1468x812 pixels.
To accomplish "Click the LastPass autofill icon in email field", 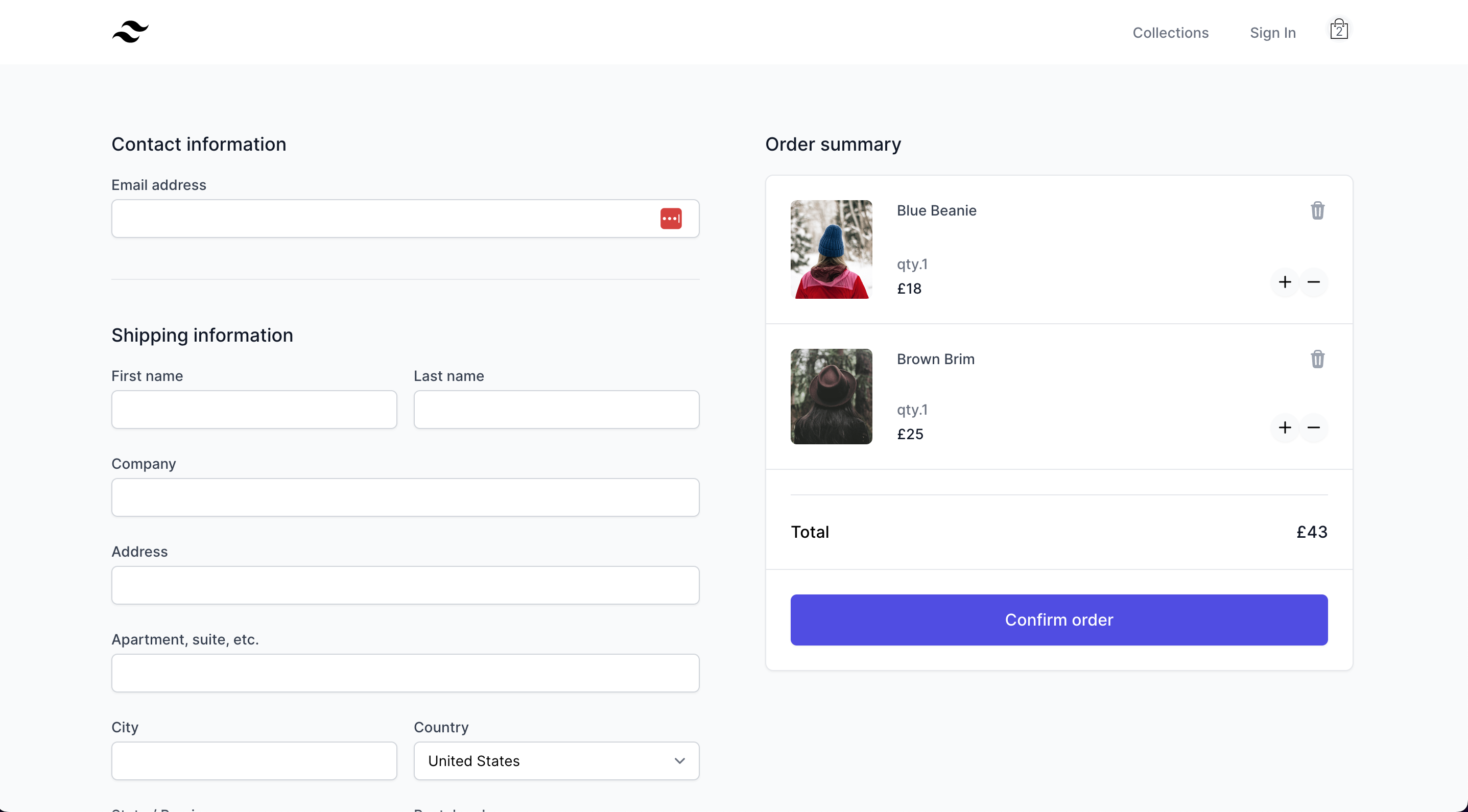I will 671,218.
